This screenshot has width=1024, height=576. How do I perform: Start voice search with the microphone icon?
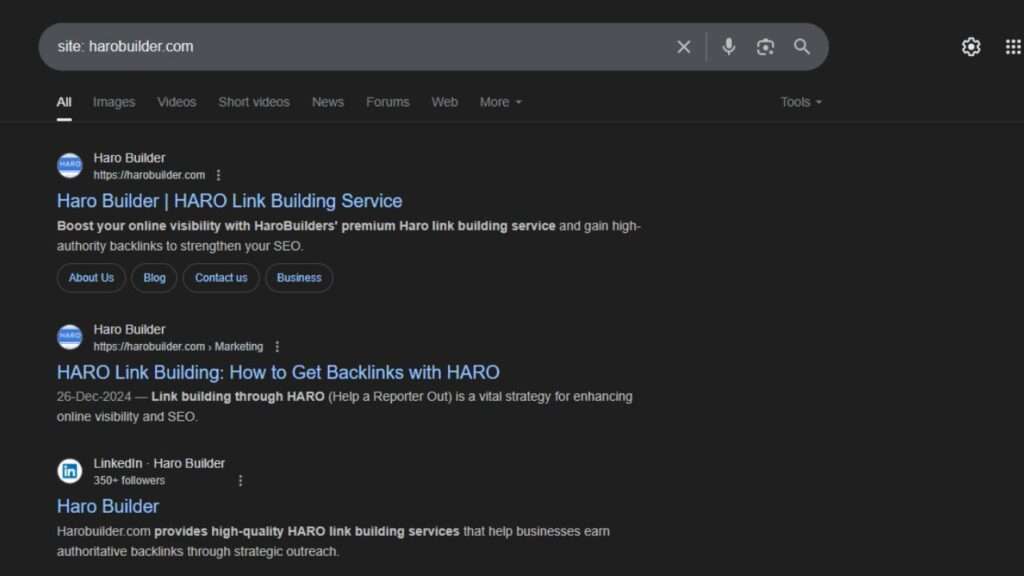(729, 47)
